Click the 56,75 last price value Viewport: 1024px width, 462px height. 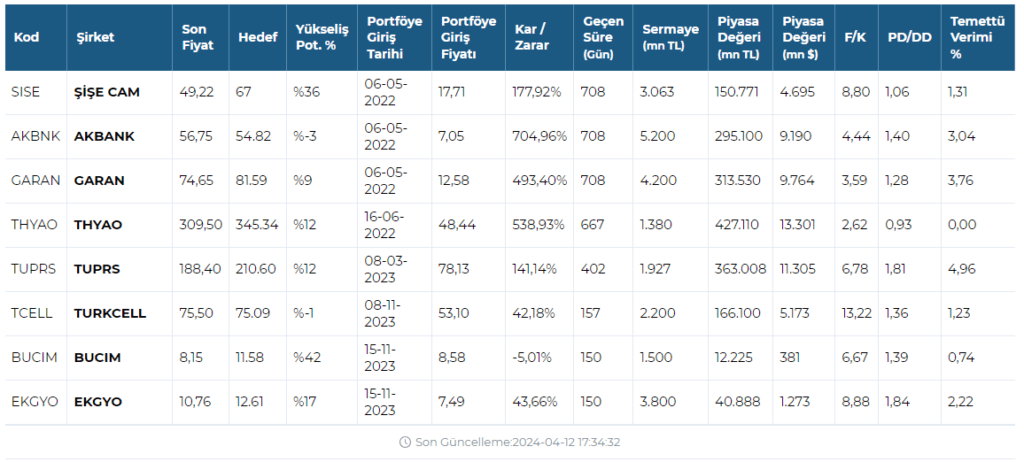196,137
